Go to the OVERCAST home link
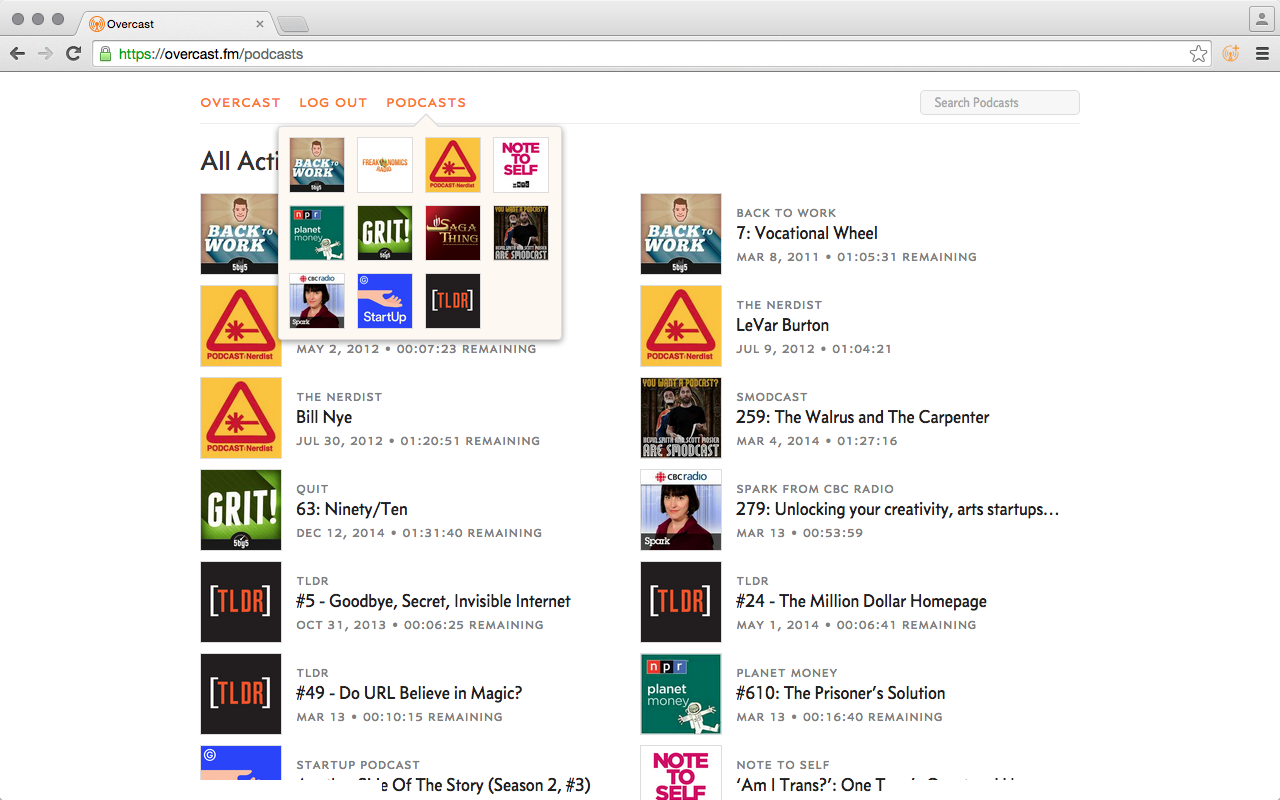The width and height of the screenshot is (1280, 800). (x=240, y=103)
